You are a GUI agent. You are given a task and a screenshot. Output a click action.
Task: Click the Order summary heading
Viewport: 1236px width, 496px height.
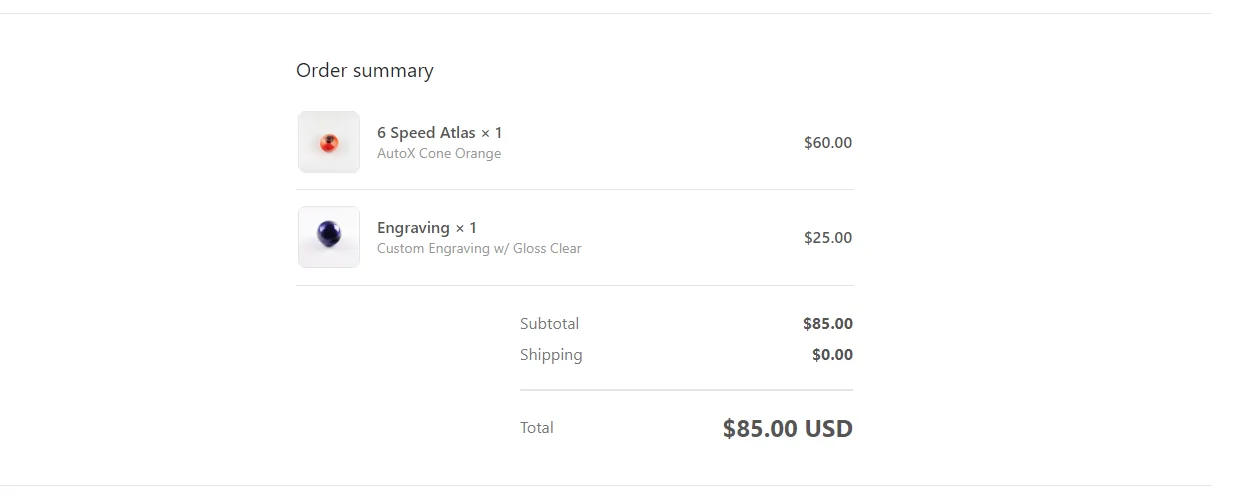click(365, 71)
